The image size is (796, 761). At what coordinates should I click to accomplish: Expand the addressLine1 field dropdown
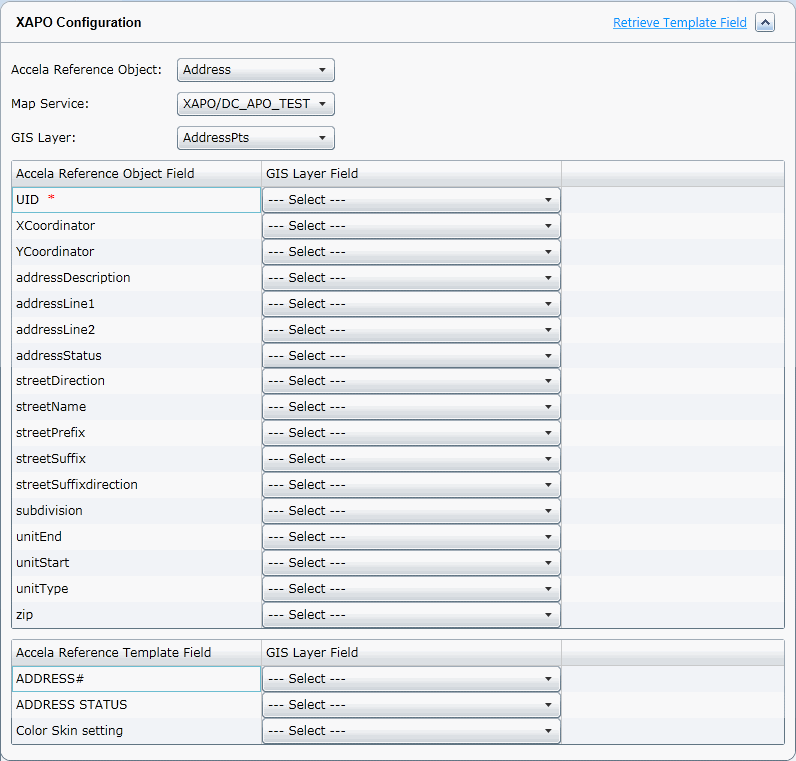coord(411,304)
